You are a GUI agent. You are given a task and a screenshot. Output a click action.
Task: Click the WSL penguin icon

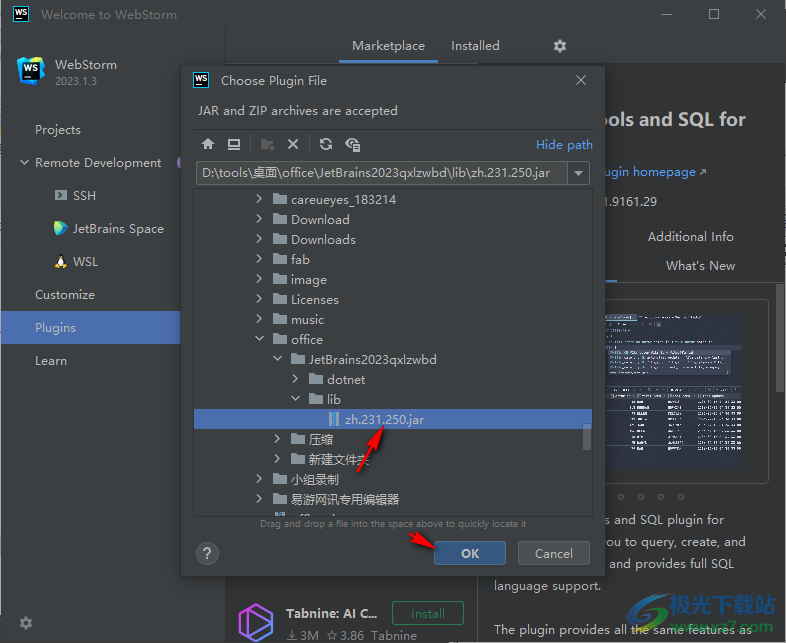coord(61,261)
